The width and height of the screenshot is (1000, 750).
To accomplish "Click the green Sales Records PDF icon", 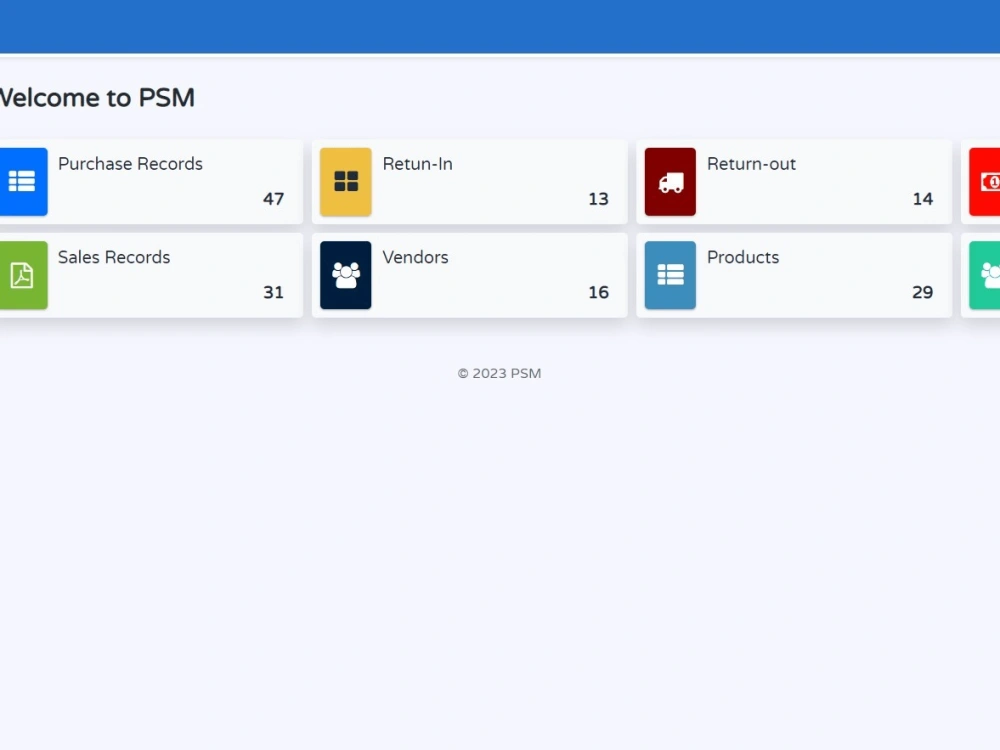I will pos(23,275).
